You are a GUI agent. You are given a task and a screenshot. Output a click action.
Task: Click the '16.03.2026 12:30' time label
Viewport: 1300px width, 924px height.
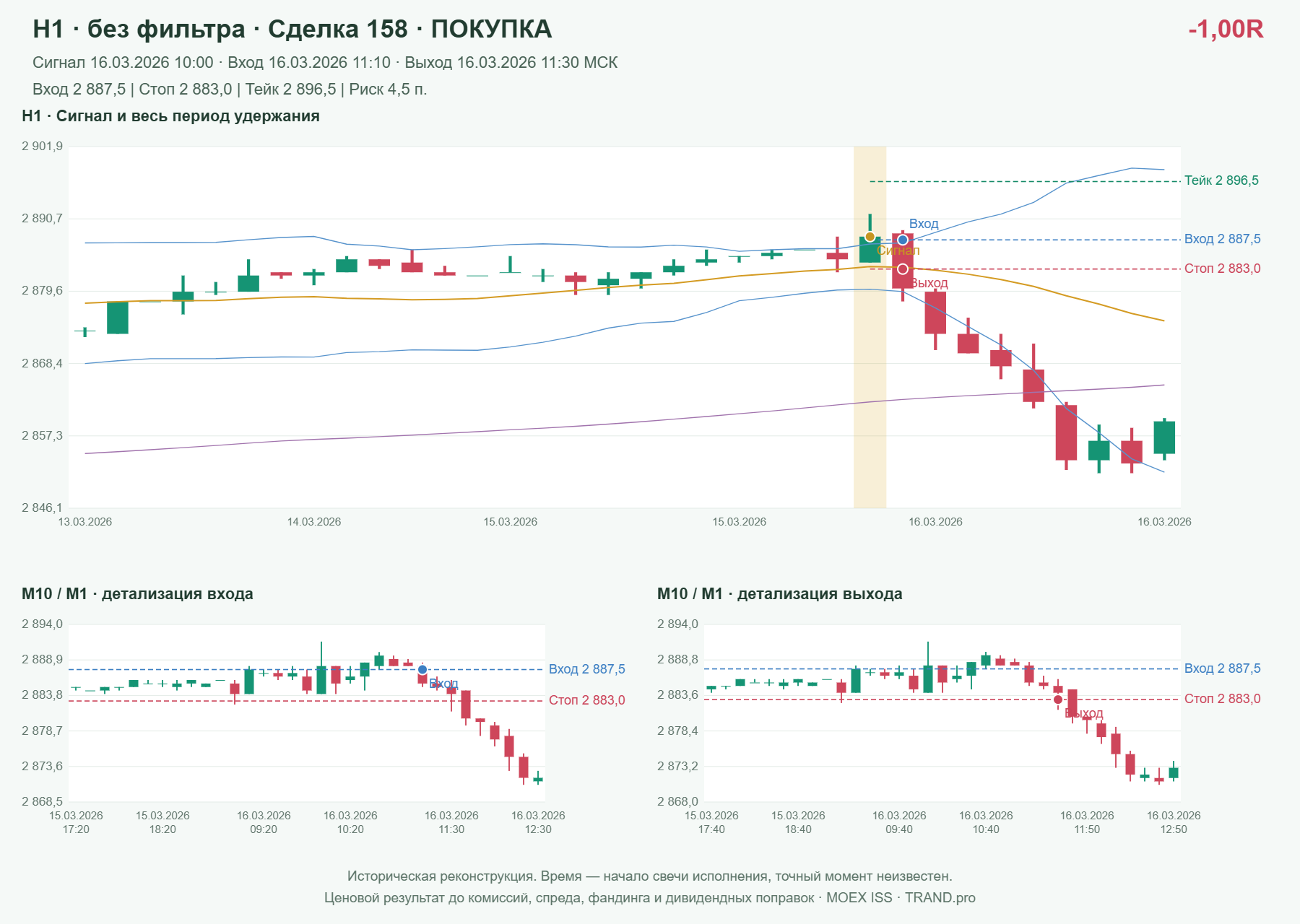click(x=538, y=822)
